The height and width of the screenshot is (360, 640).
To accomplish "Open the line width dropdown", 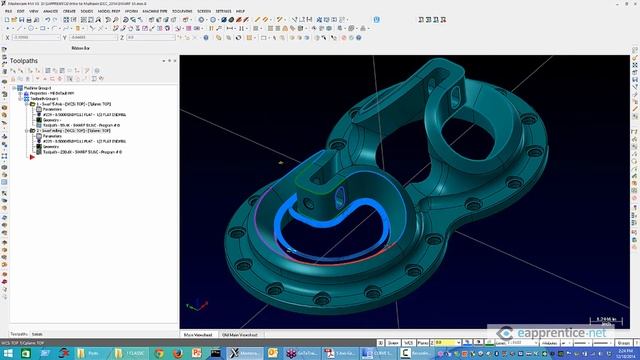I will coord(611,343).
